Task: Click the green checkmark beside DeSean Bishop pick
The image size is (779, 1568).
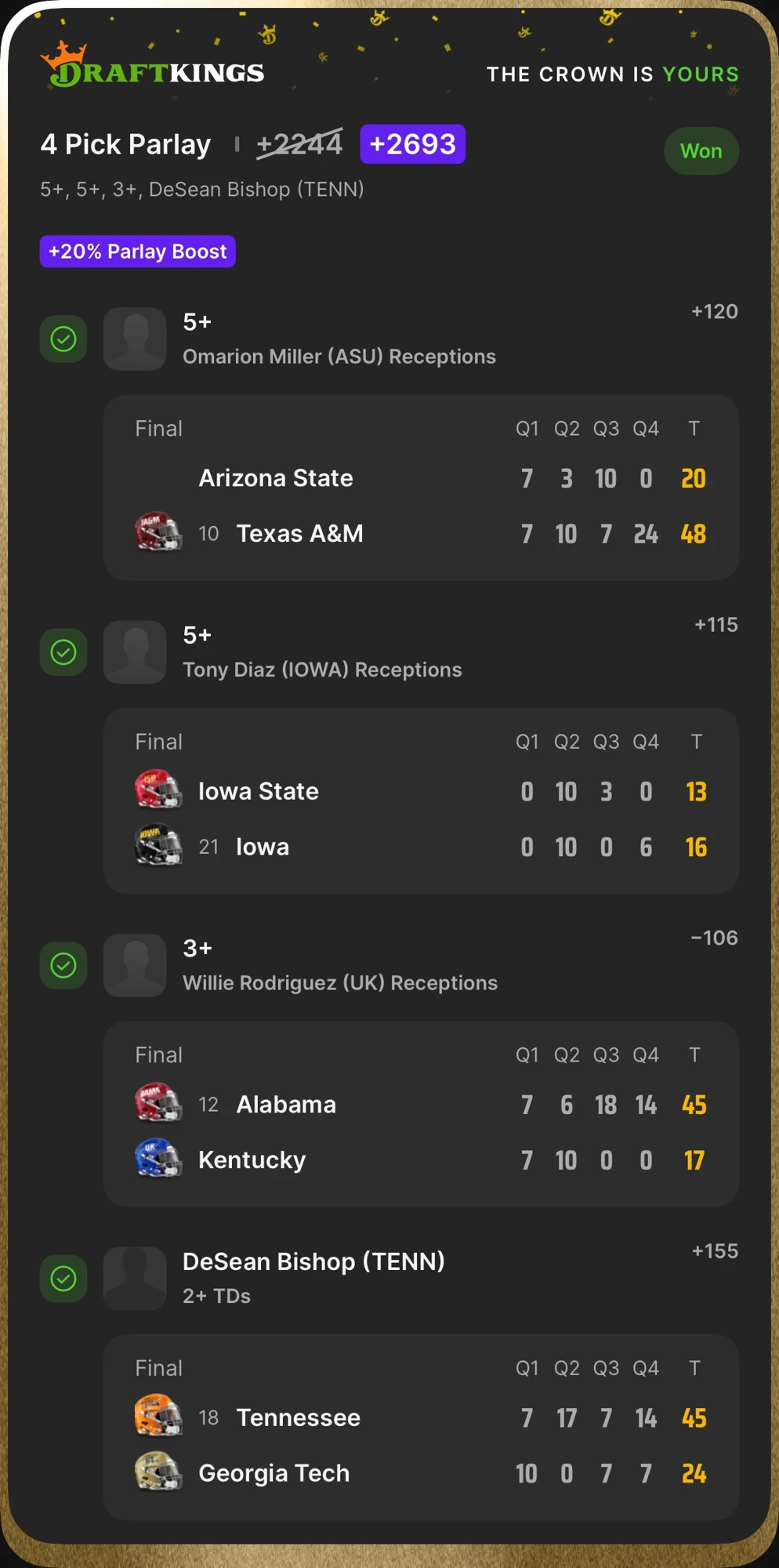Action: [63, 1279]
